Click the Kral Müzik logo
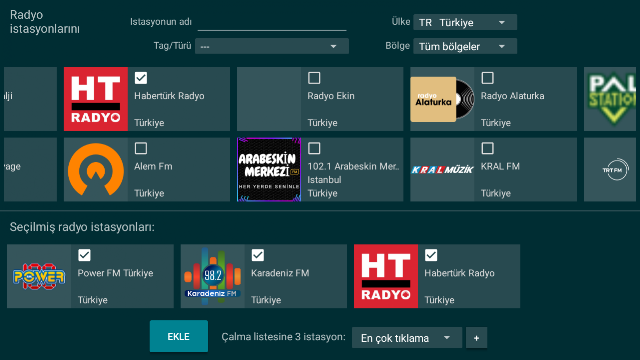Viewport: 640px width, 360px height. coord(442,169)
